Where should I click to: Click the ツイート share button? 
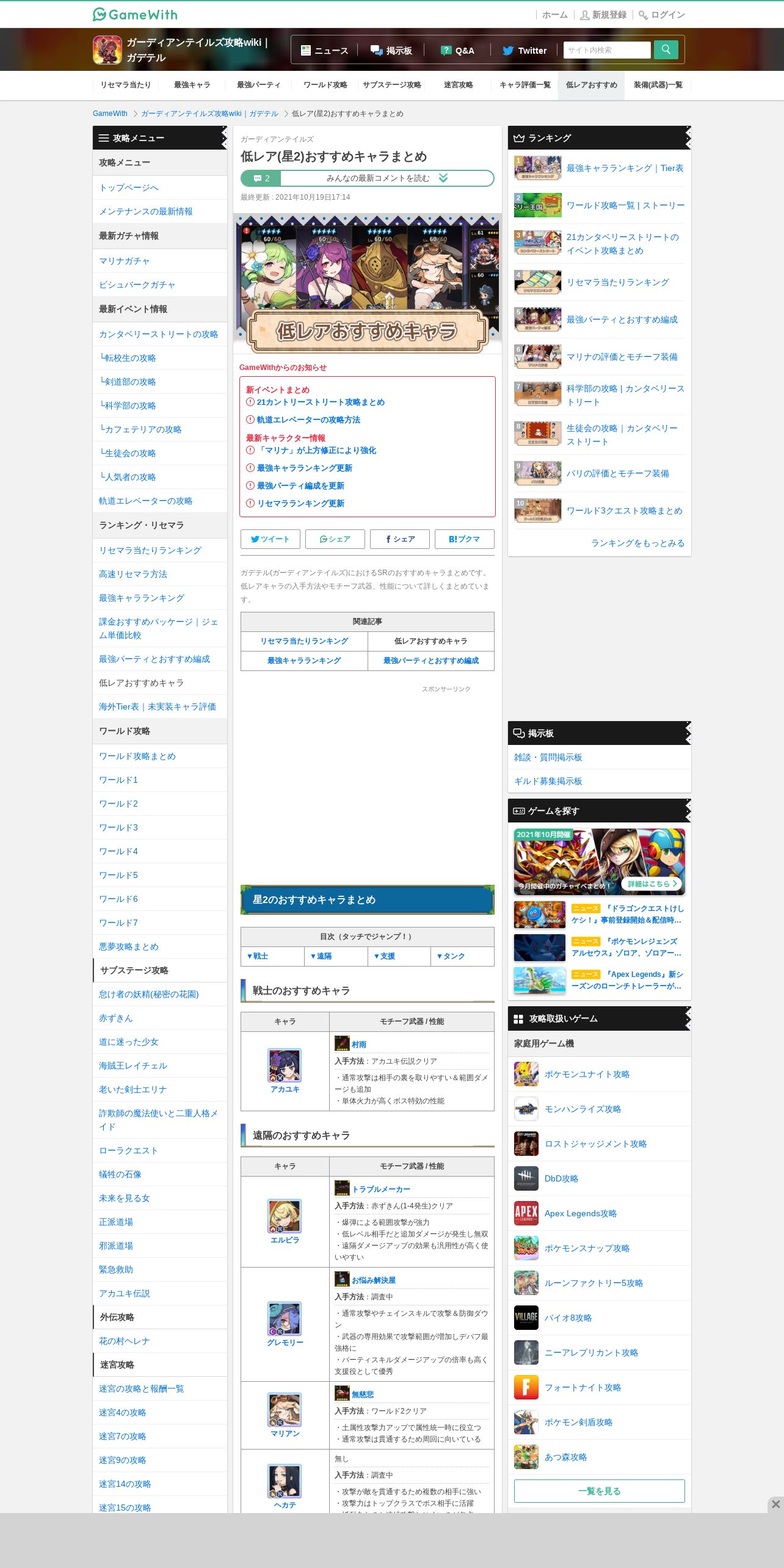point(270,539)
